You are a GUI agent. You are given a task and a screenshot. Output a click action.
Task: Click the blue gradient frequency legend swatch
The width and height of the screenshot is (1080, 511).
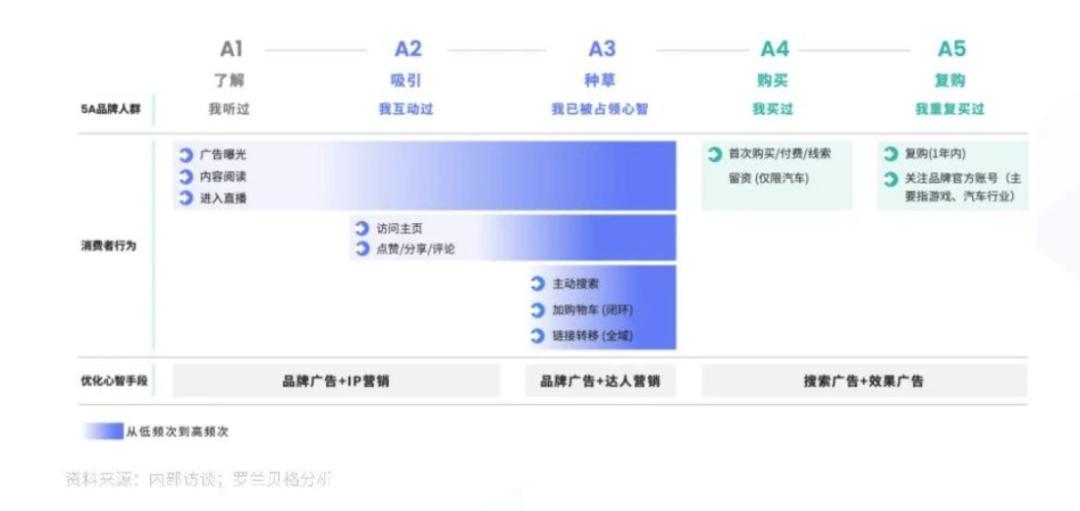click(x=102, y=432)
